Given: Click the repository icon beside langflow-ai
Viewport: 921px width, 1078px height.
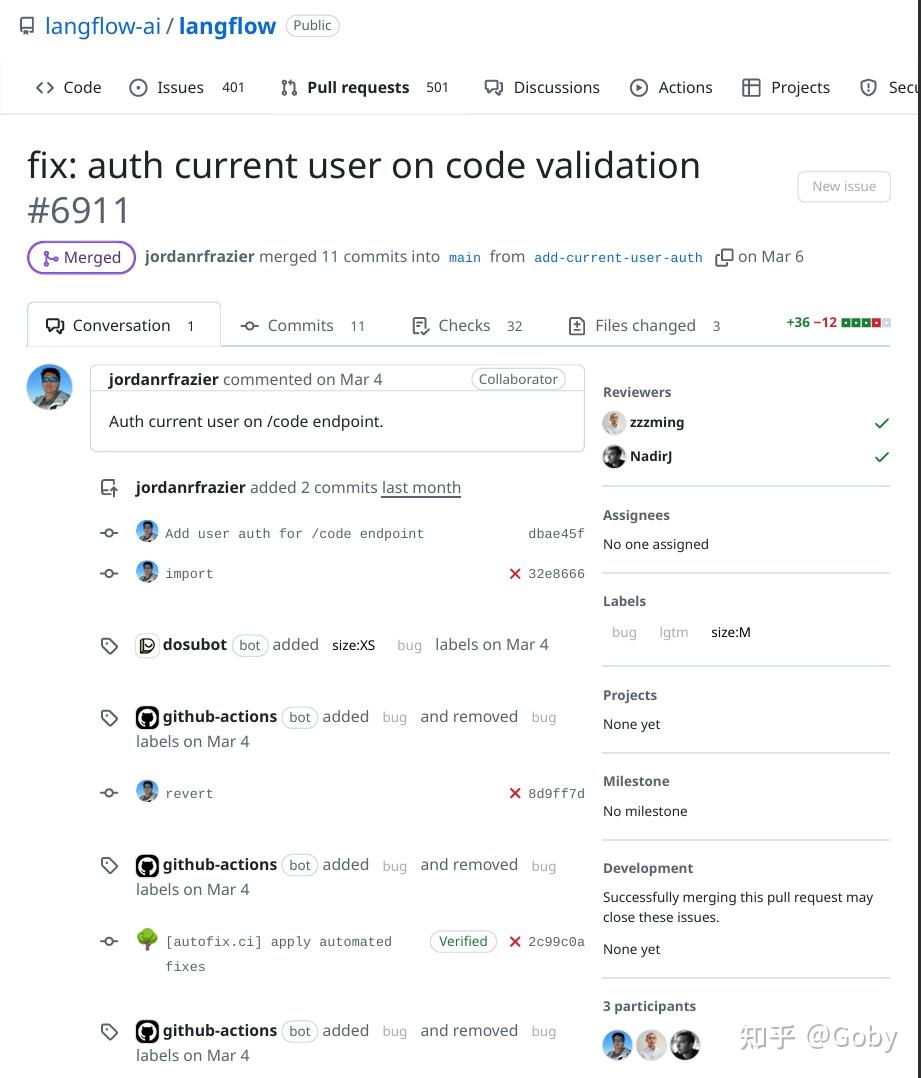Looking at the screenshot, I should pyautogui.click(x=27, y=26).
